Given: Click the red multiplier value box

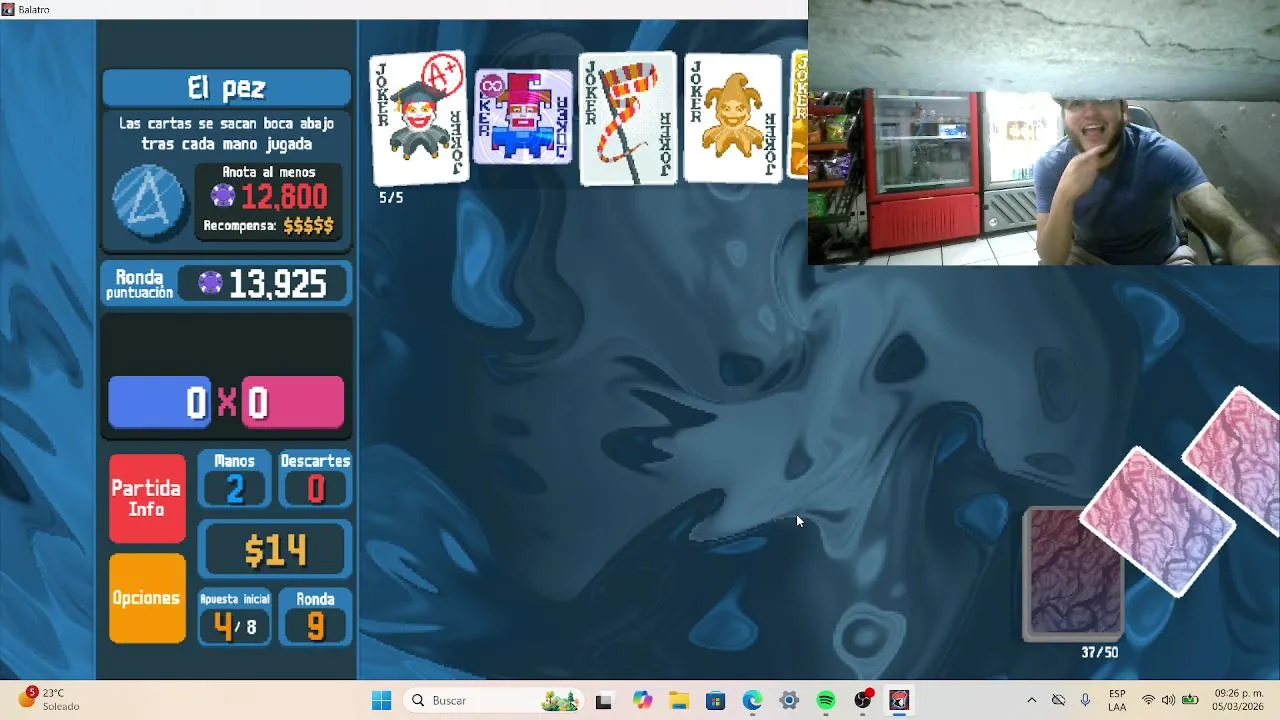Looking at the screenshot, I should coord(293,403).
